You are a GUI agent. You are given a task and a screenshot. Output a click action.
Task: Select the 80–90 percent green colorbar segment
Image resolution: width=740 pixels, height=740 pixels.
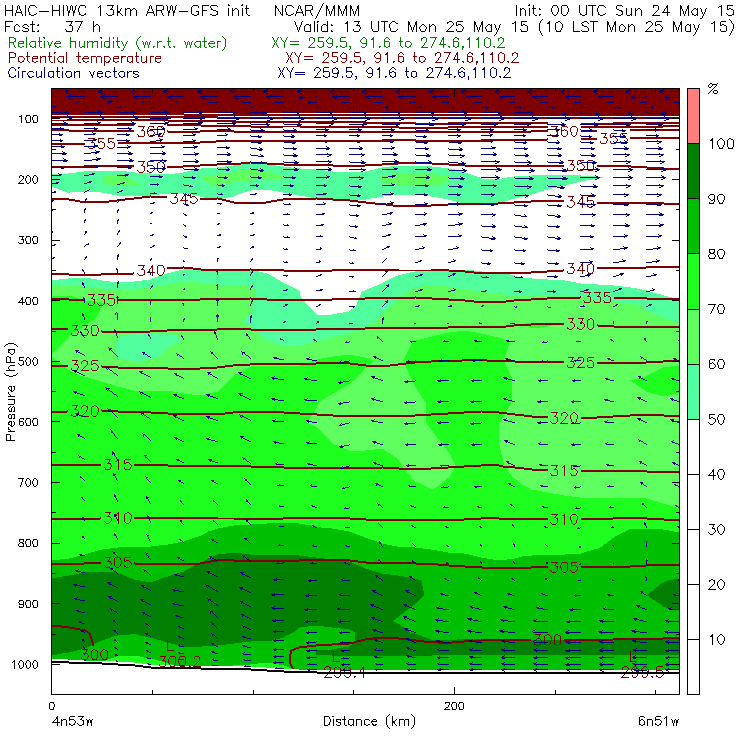(693, 226)
